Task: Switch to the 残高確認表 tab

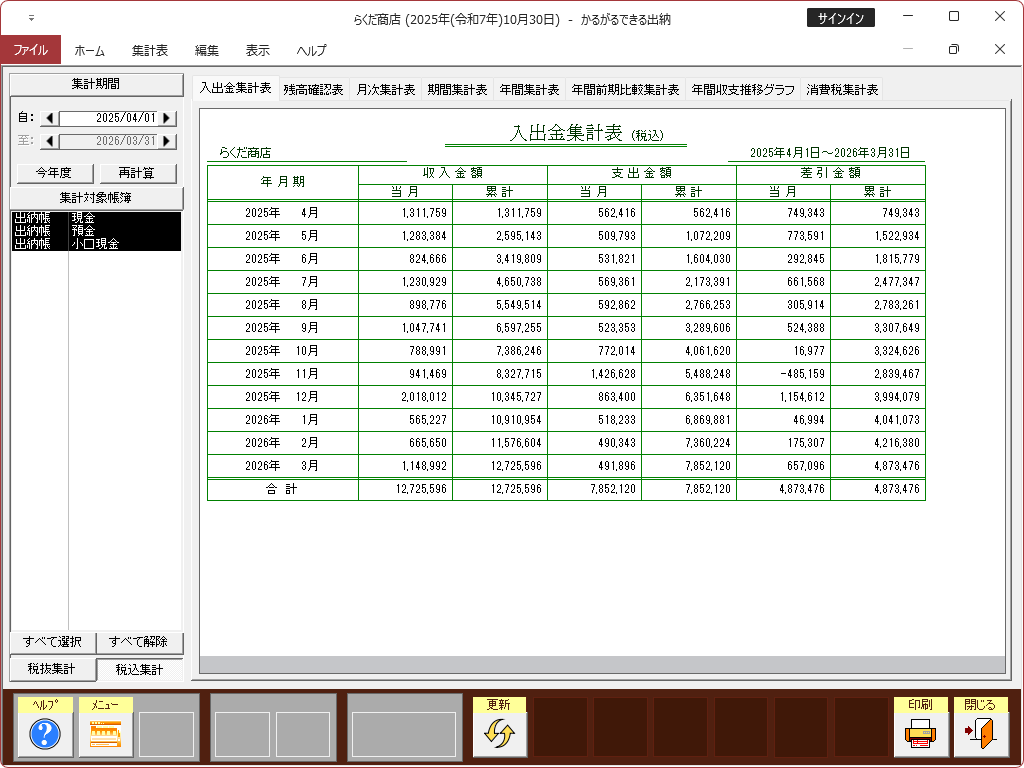Action: pos(313,89)
